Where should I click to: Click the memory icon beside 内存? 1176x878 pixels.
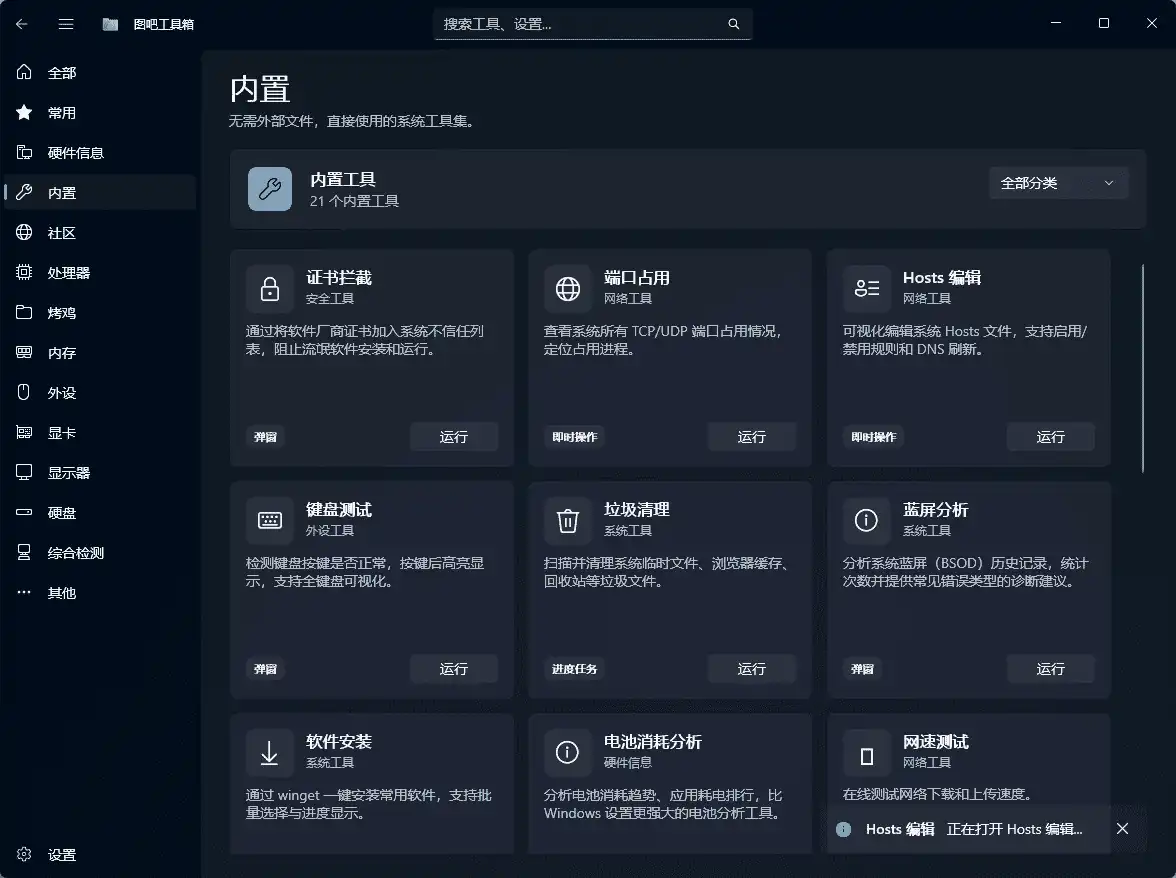coord(24,352)
